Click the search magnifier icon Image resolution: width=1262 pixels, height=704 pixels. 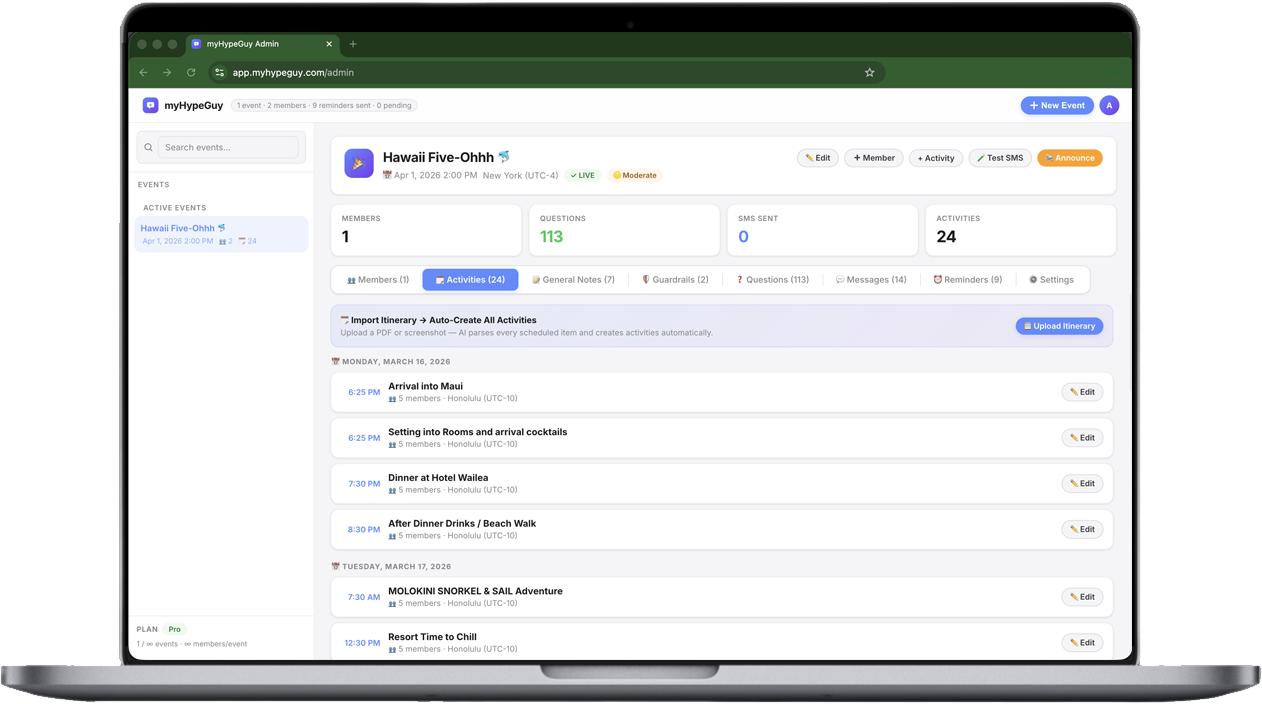[149, 147]
